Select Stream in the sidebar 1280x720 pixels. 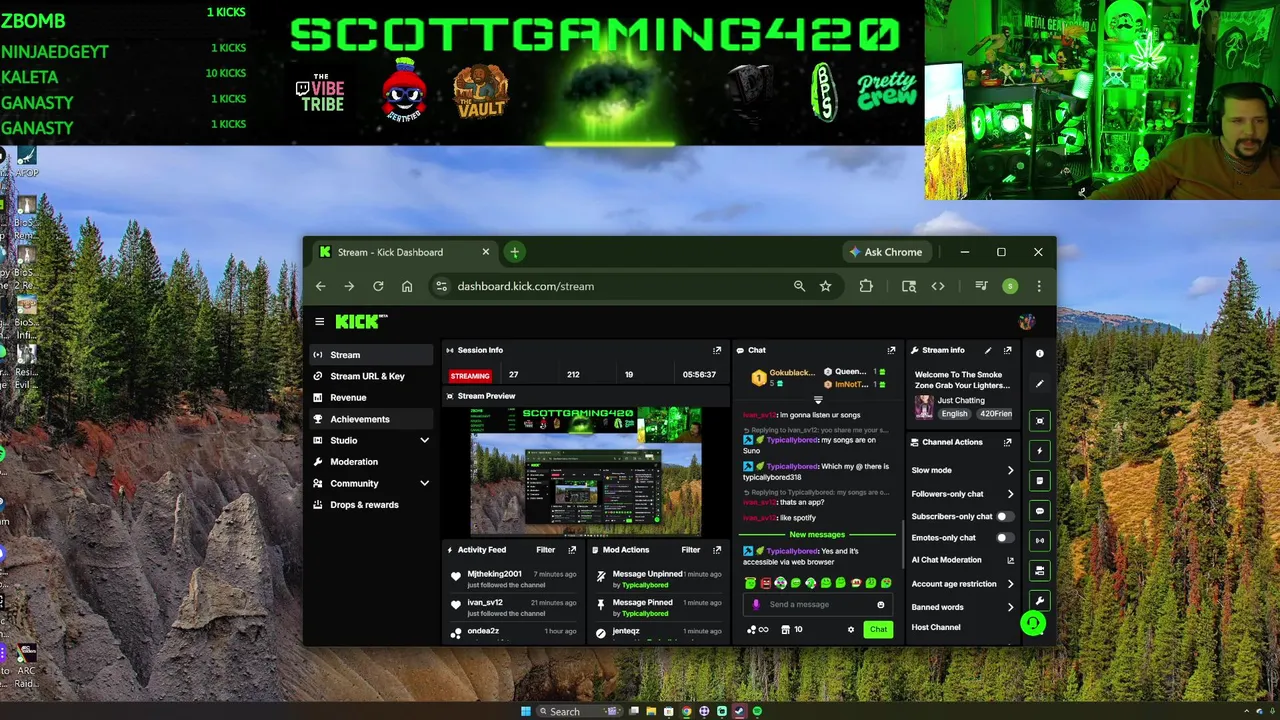coord(371,355)
